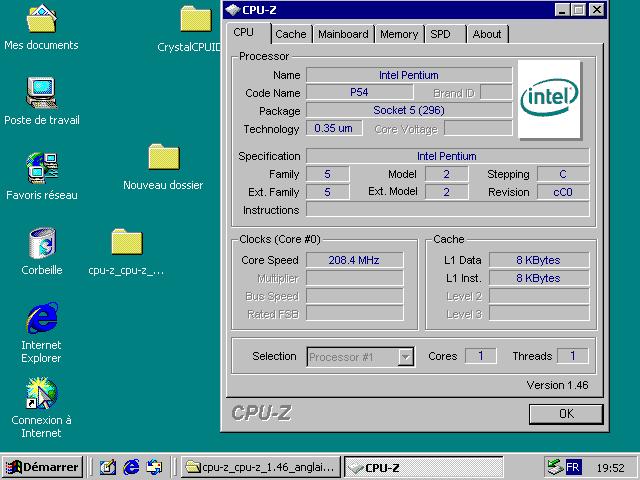Click the Specification field Intel Pentium

click(x=447, y=156)
